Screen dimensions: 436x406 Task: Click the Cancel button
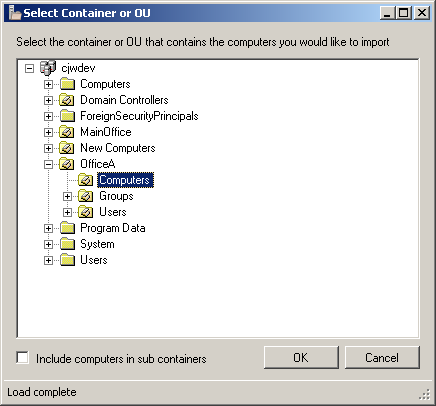pyautogui.click(x=382, y=357)
